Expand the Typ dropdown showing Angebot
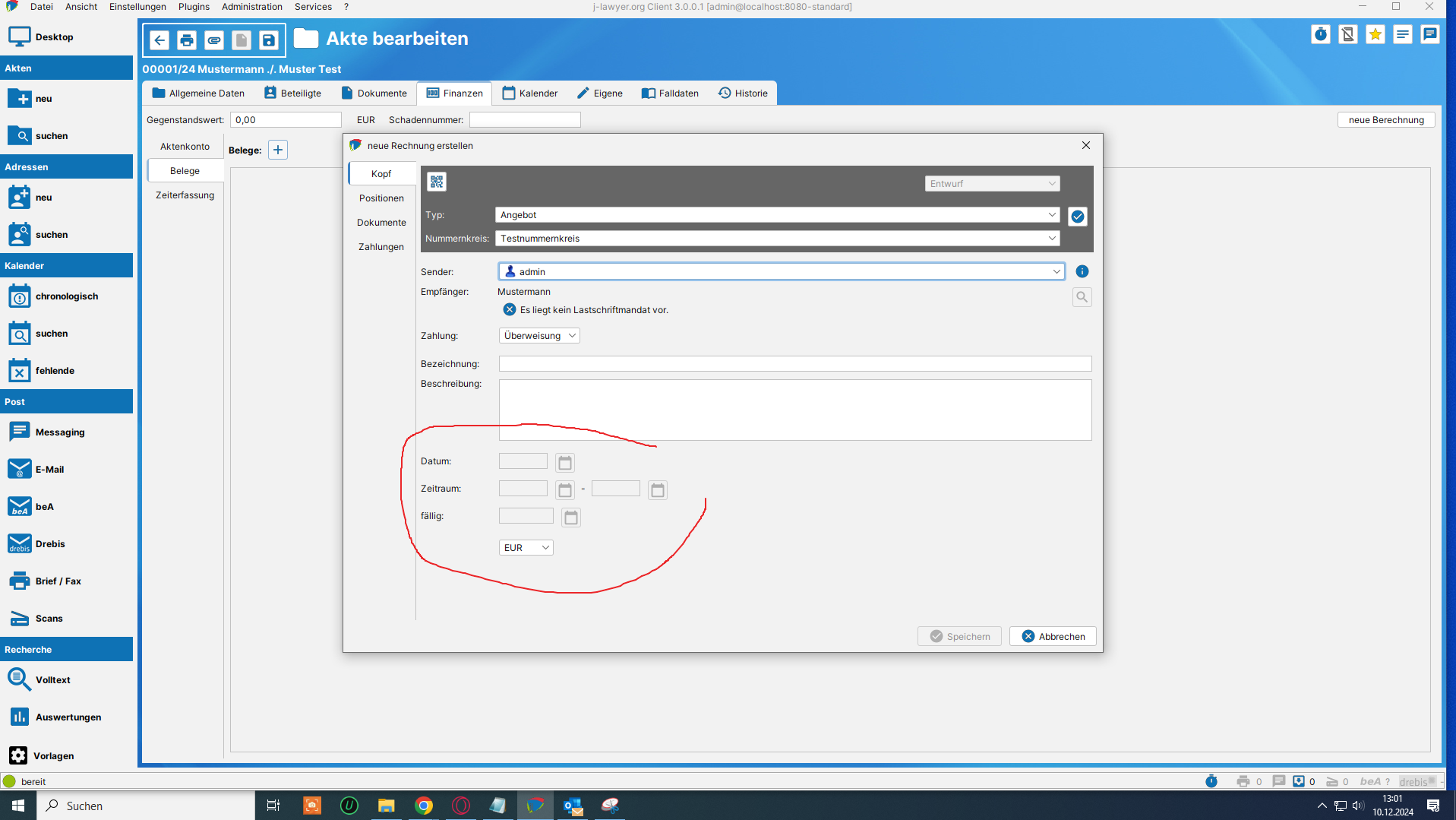The height and width of the screenshot is (820, 1456). tap(777, 215)
